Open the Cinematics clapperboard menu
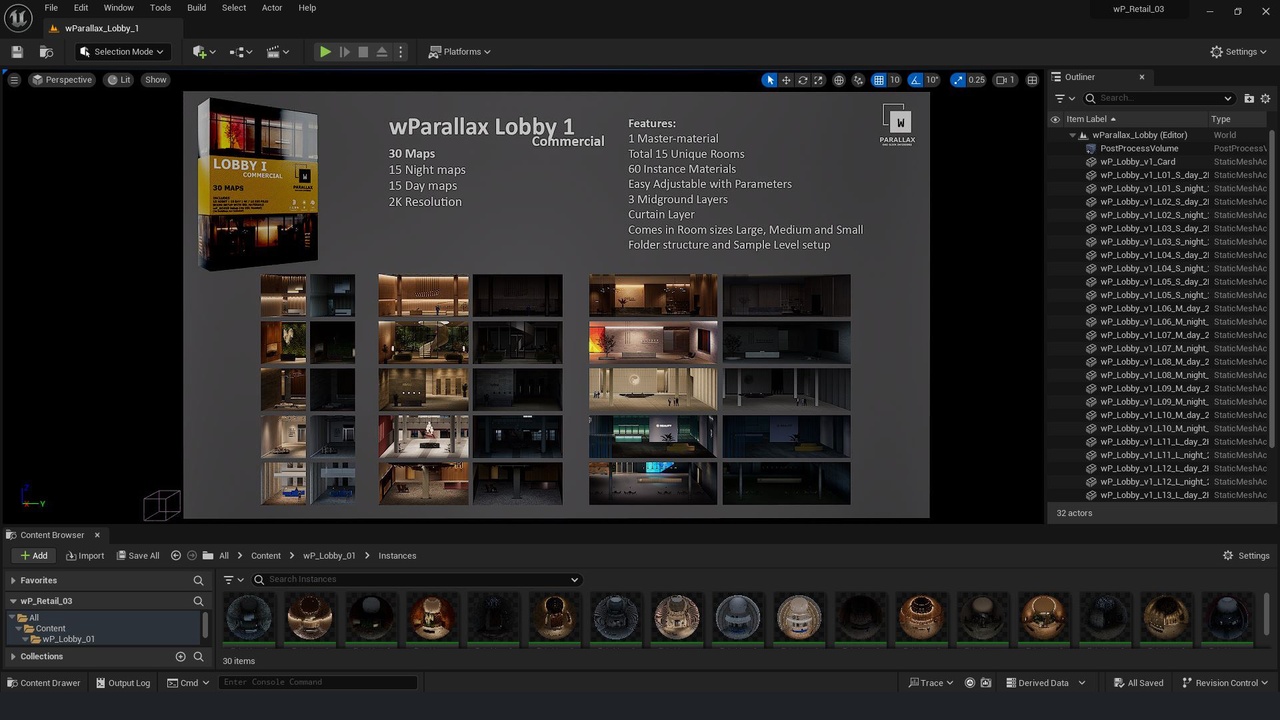 pos(278,52)
